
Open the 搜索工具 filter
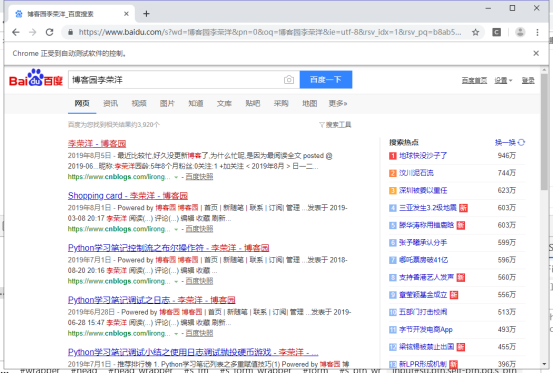[335, 125]
